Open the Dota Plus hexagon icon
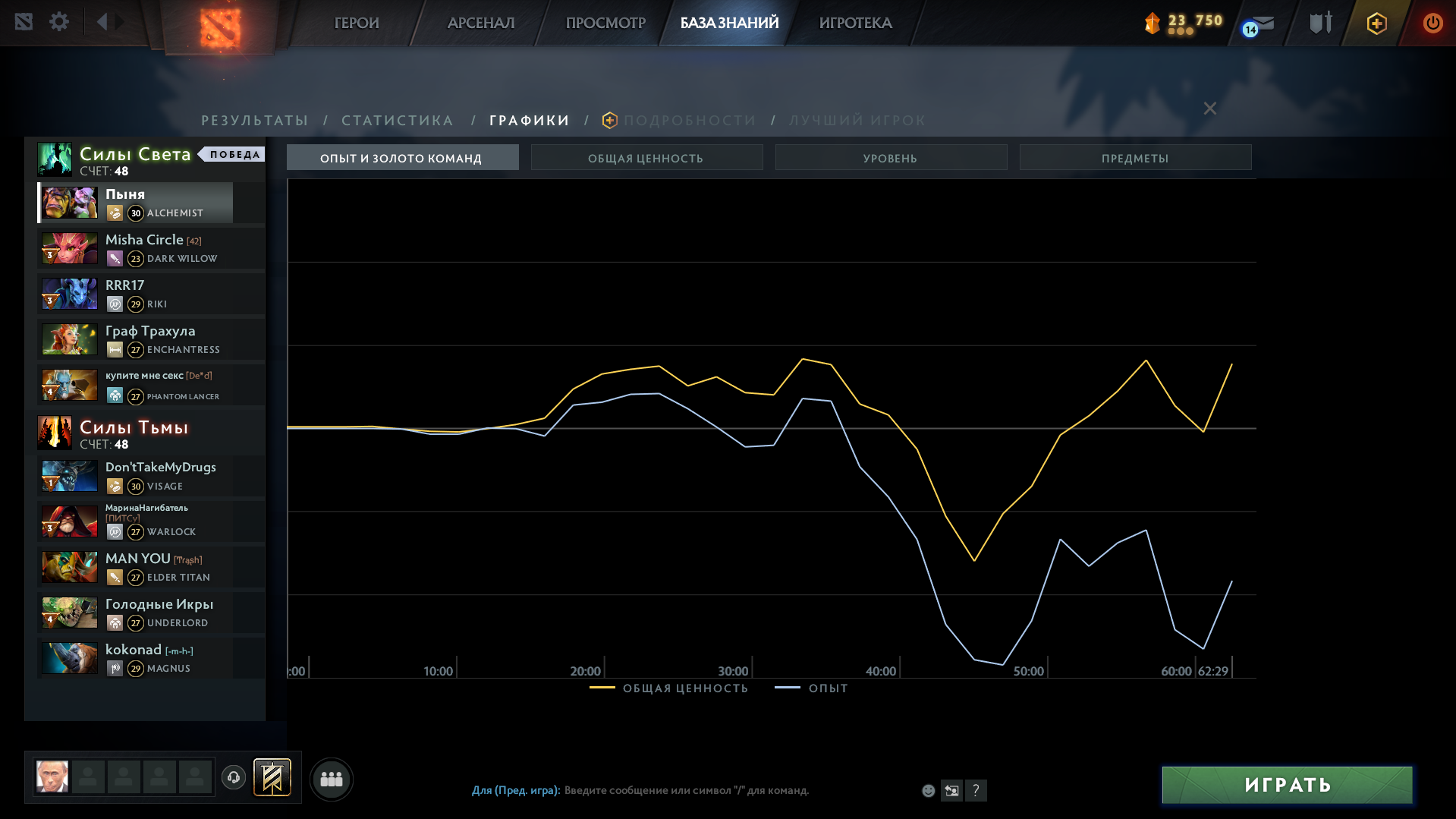The width and height of the screenshot is (1456, 819). [x=1377, y=24]
